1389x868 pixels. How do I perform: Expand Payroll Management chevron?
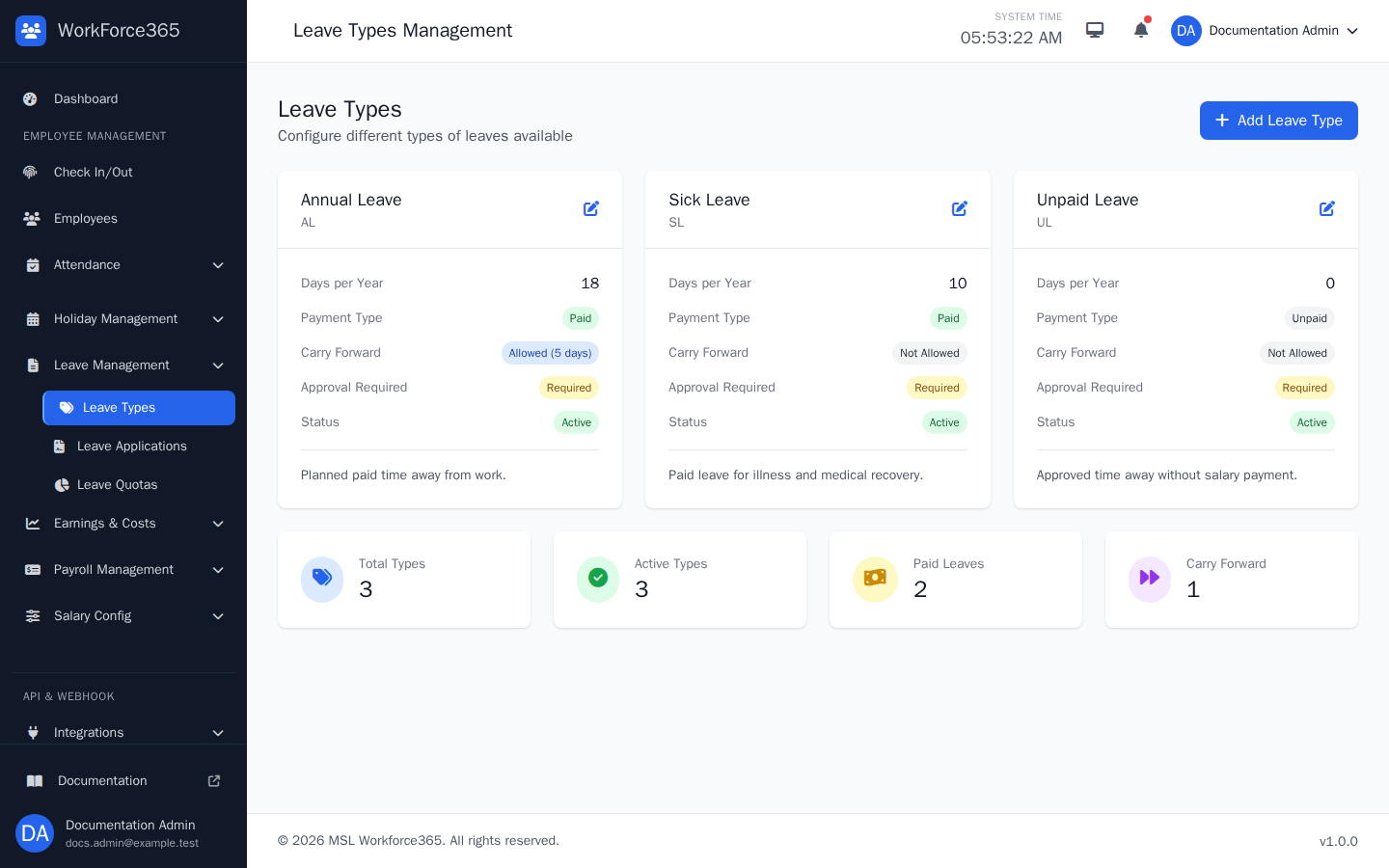point(218,570)
